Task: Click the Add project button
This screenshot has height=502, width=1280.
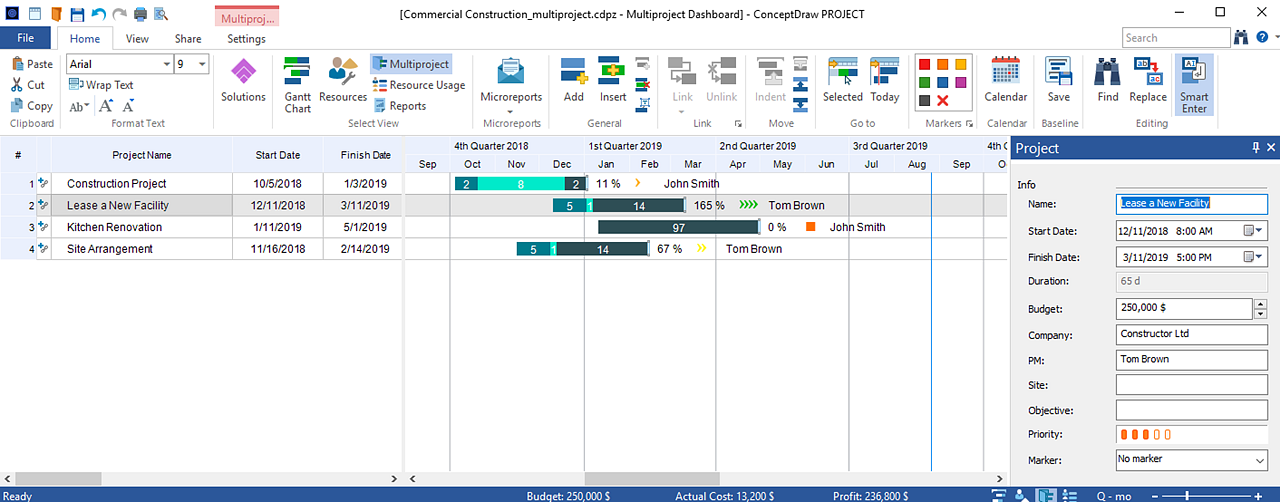Action: tap(573, 81)
